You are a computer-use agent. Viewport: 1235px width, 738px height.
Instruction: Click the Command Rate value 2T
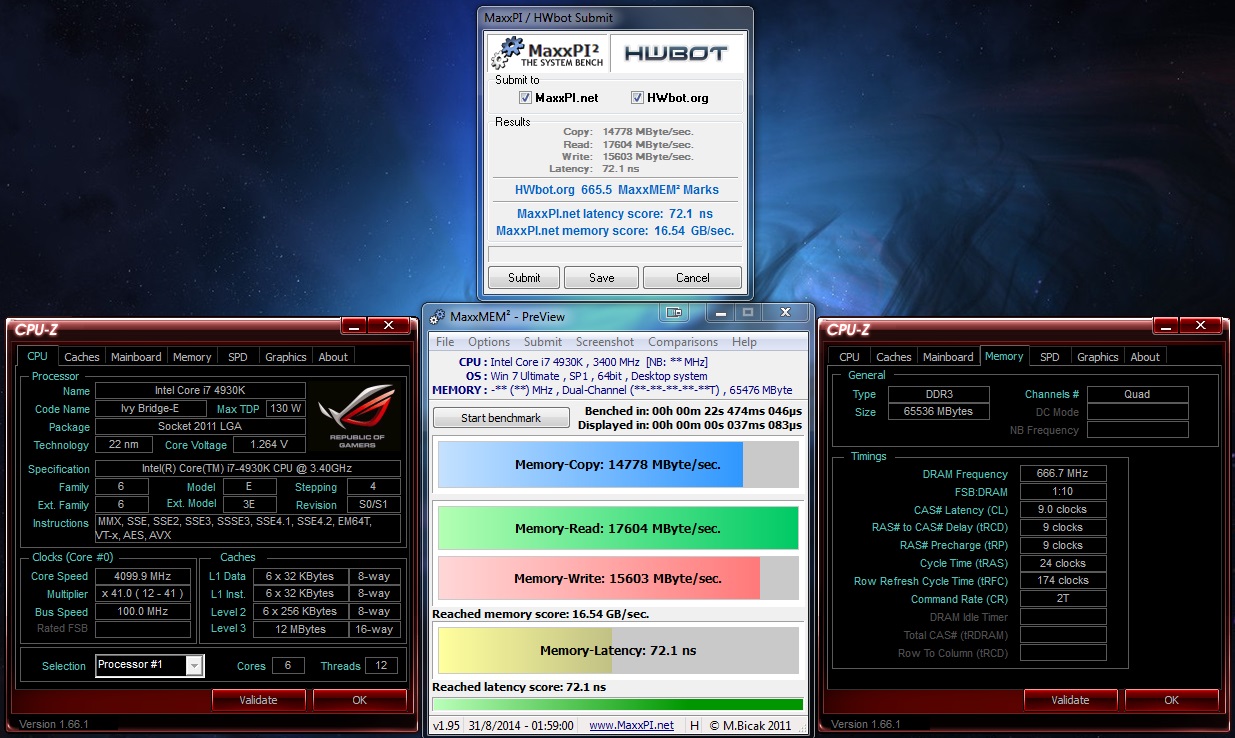pyautogui.click(x=1063, y=599)
